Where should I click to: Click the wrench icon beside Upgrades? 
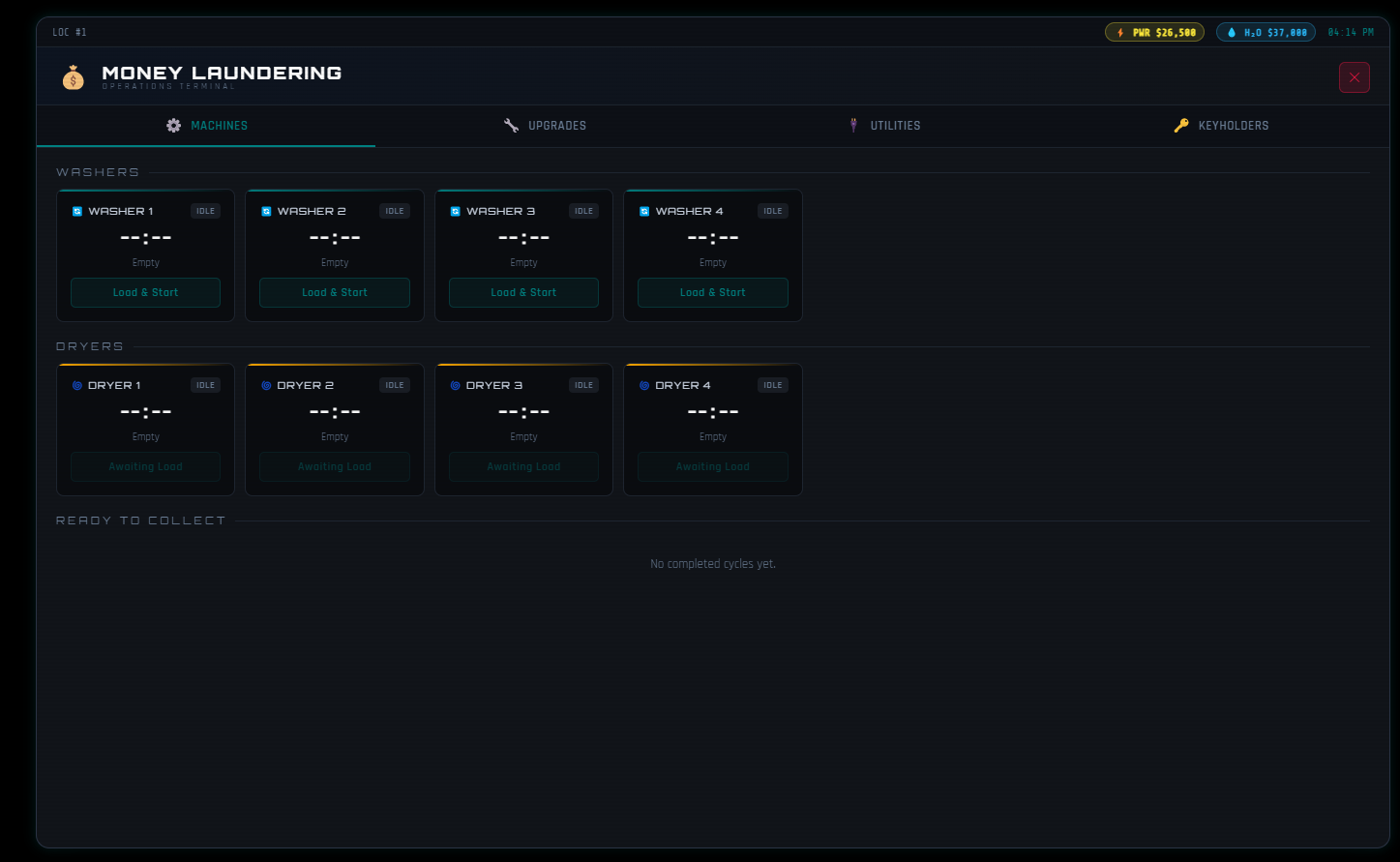tap(511, 126)
